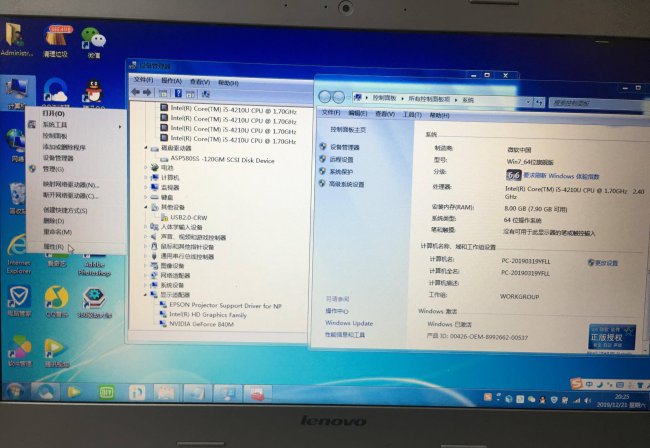Open the QQ Music desktop icon

coord(56,301)
